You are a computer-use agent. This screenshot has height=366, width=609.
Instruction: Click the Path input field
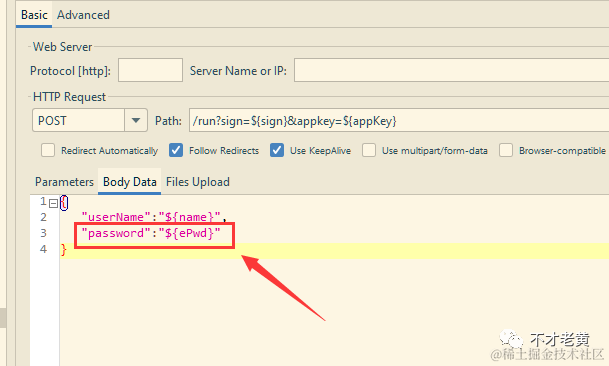399,120
